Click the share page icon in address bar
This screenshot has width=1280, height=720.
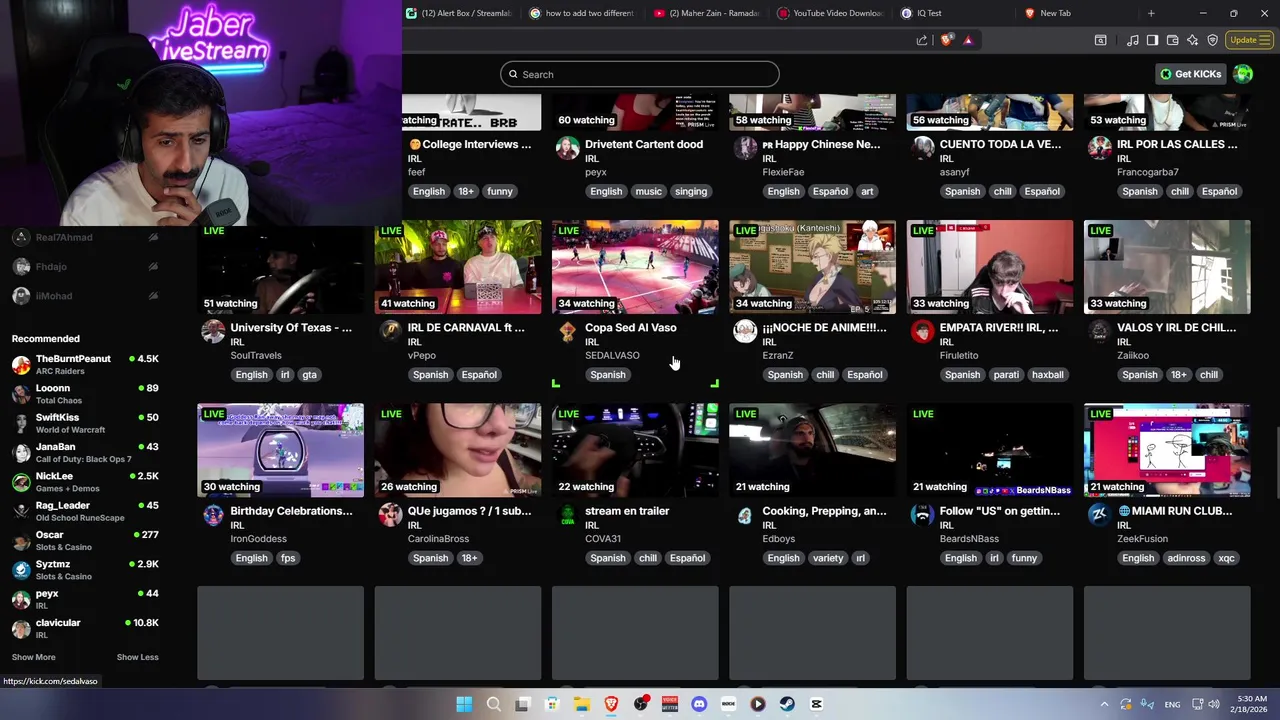click(921, 40)
